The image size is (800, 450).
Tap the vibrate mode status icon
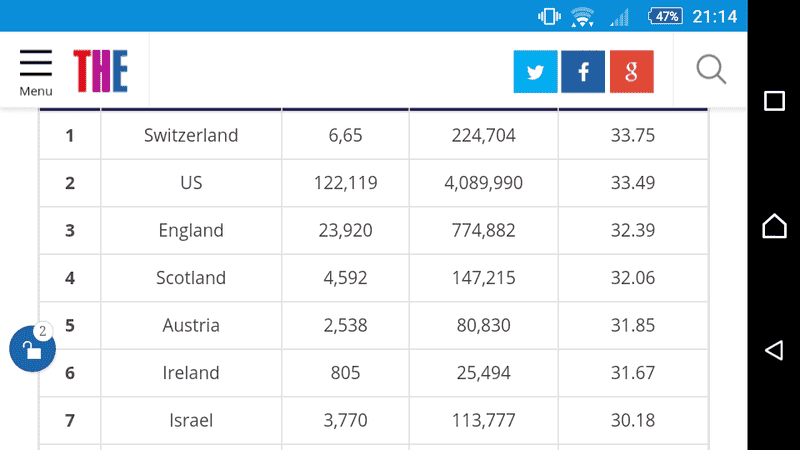tap(549, 16)
